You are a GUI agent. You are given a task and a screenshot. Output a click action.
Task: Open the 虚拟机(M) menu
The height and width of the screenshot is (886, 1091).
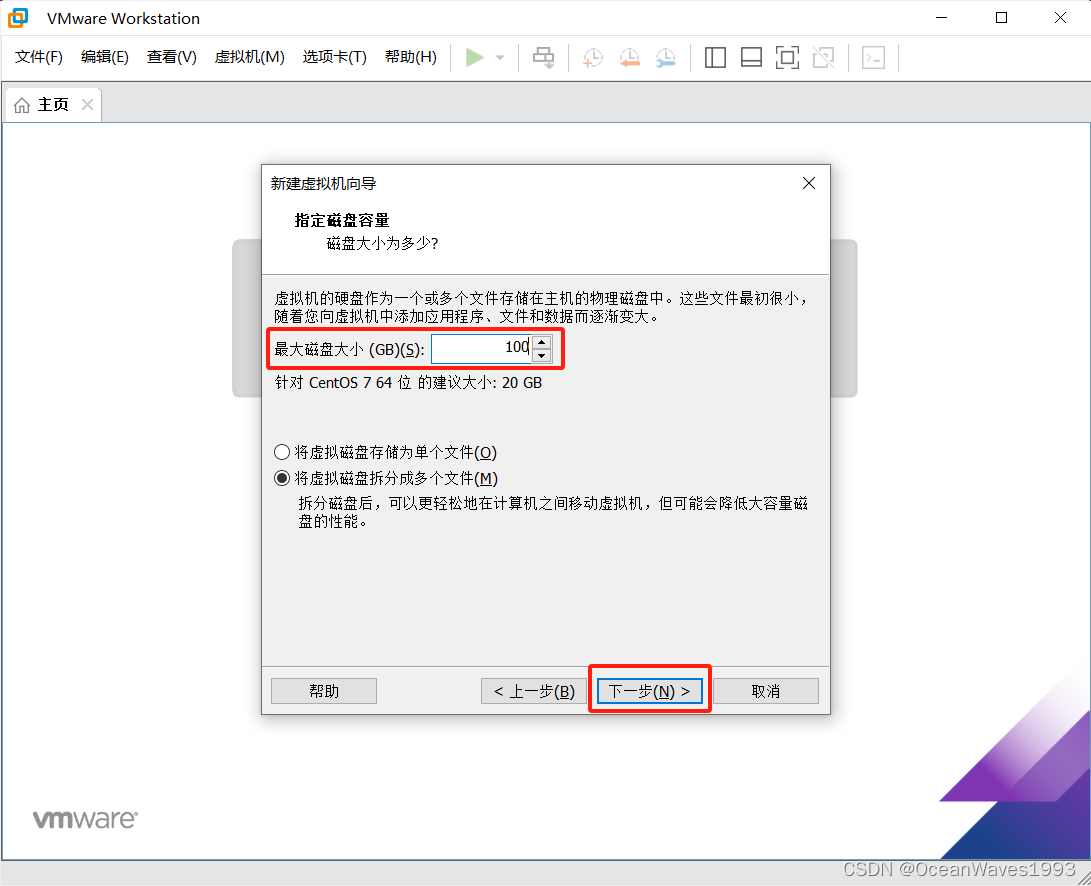[250, 57]
